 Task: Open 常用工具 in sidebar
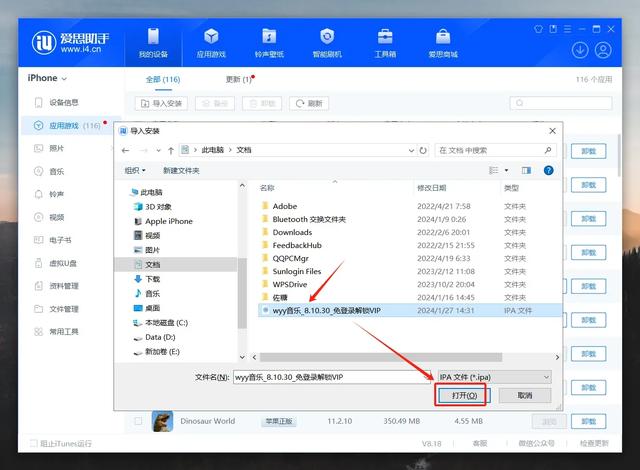click(x=56, y=332)
